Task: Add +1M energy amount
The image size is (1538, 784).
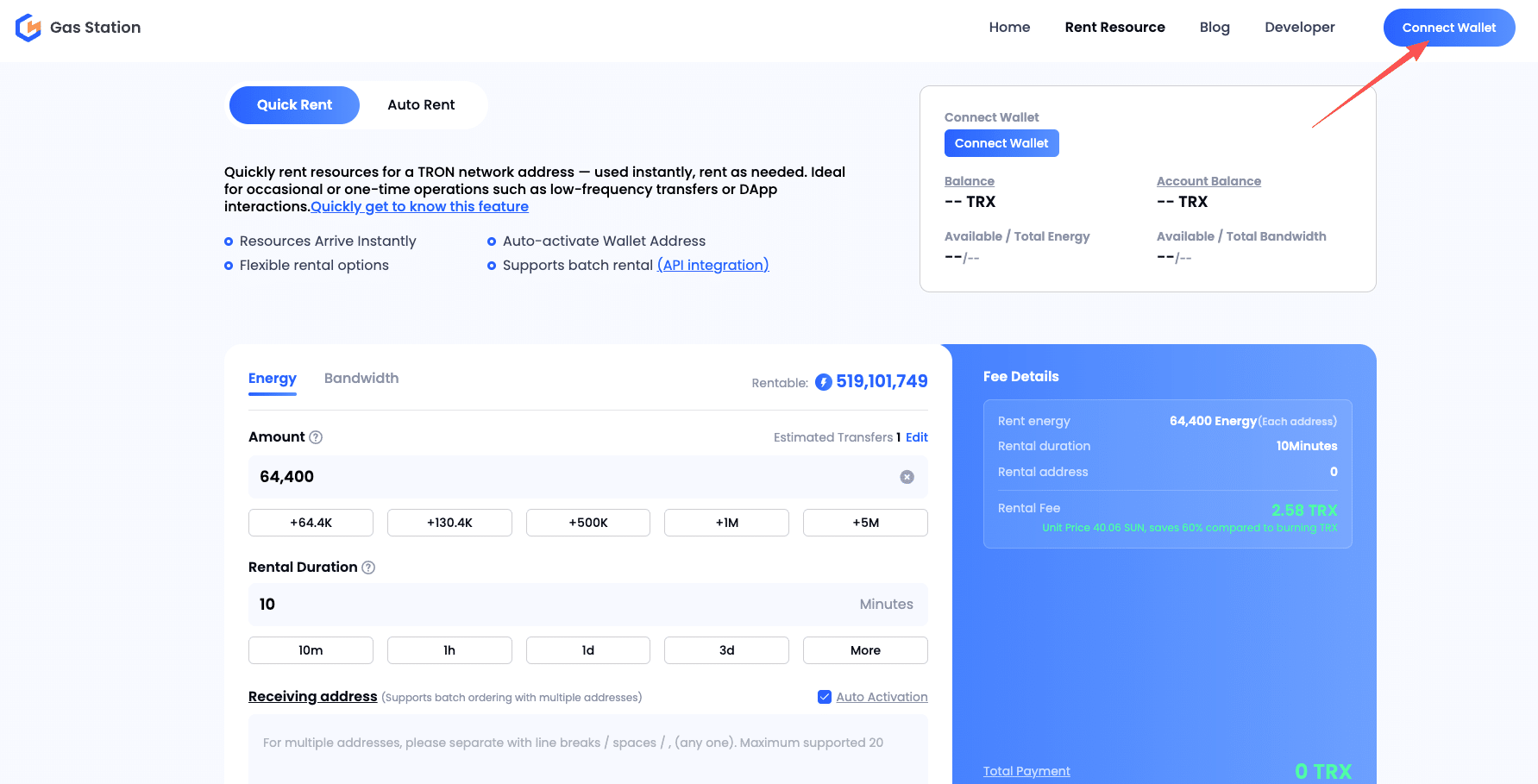Action: click(726, 523)
